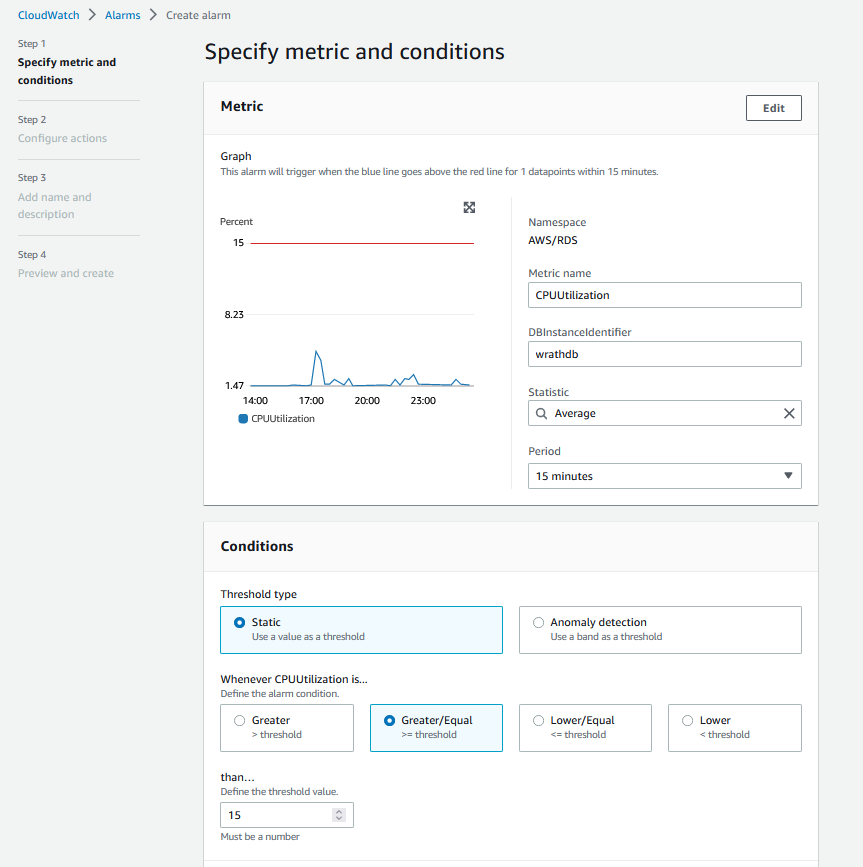Viewport: 863px width, 867px height.
Task: Click the Edit metric button
Action: tap(773, 108)
